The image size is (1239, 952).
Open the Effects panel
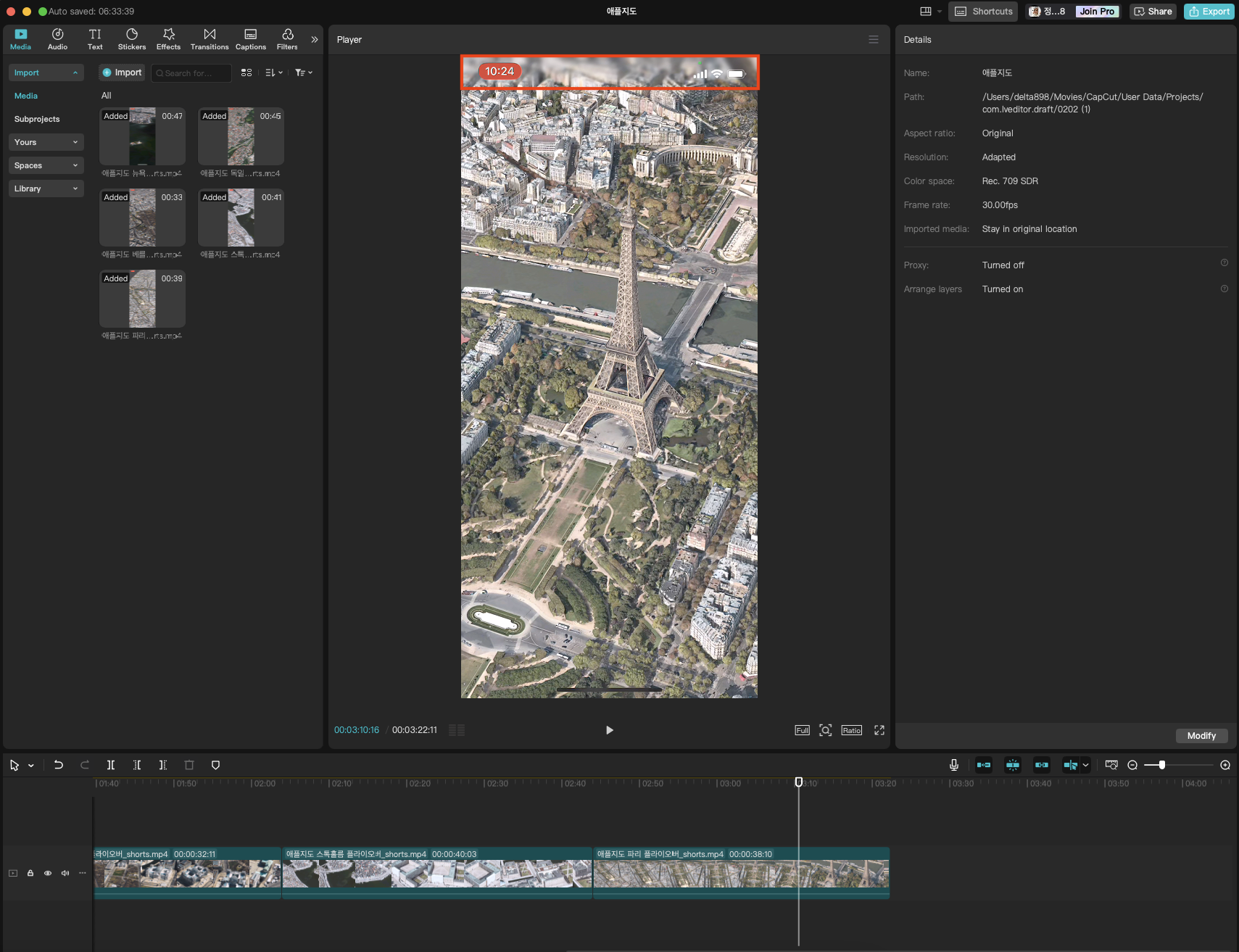[x=168, y=39]
